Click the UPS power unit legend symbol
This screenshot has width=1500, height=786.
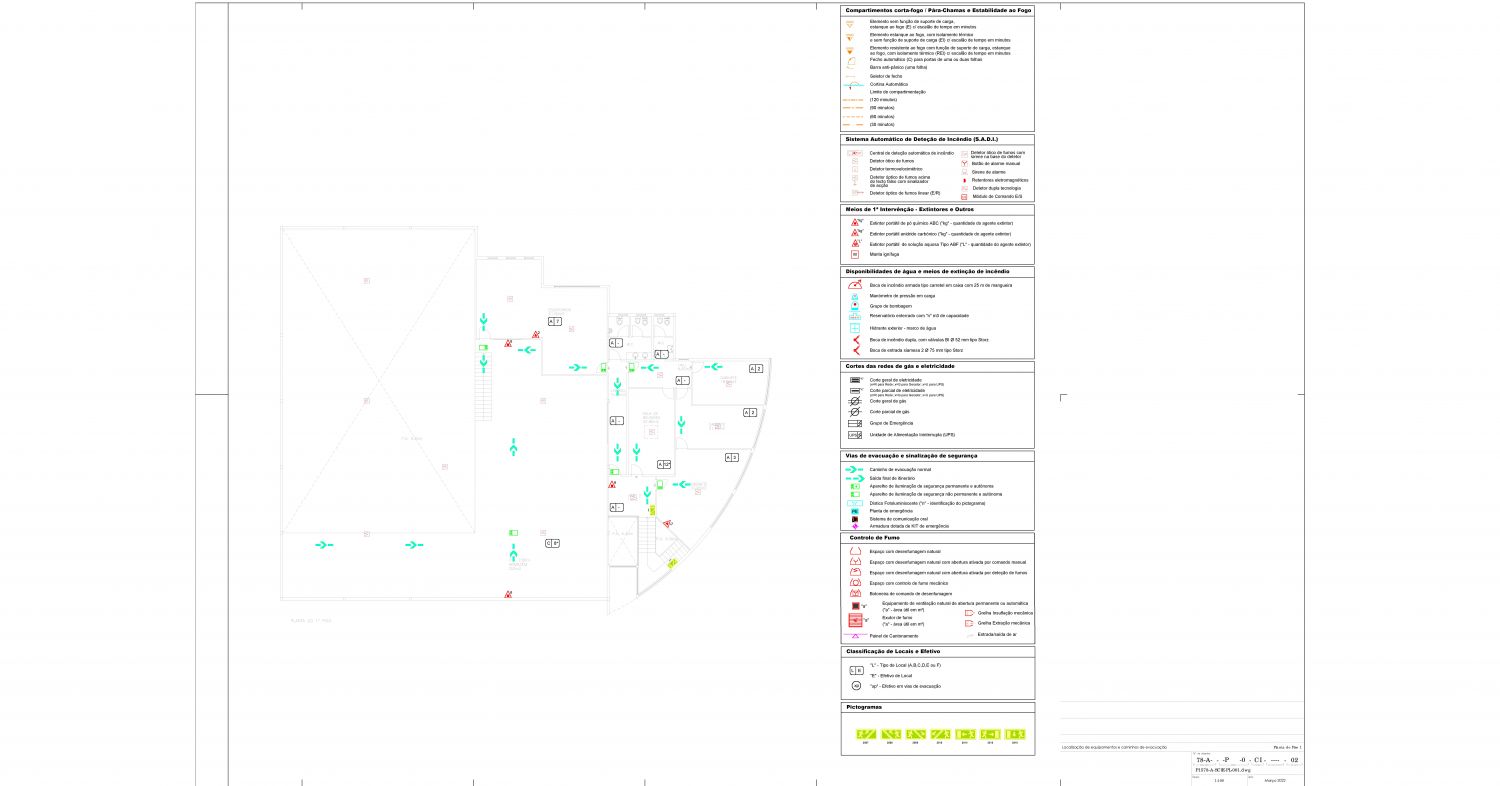(x=855, y=435)
